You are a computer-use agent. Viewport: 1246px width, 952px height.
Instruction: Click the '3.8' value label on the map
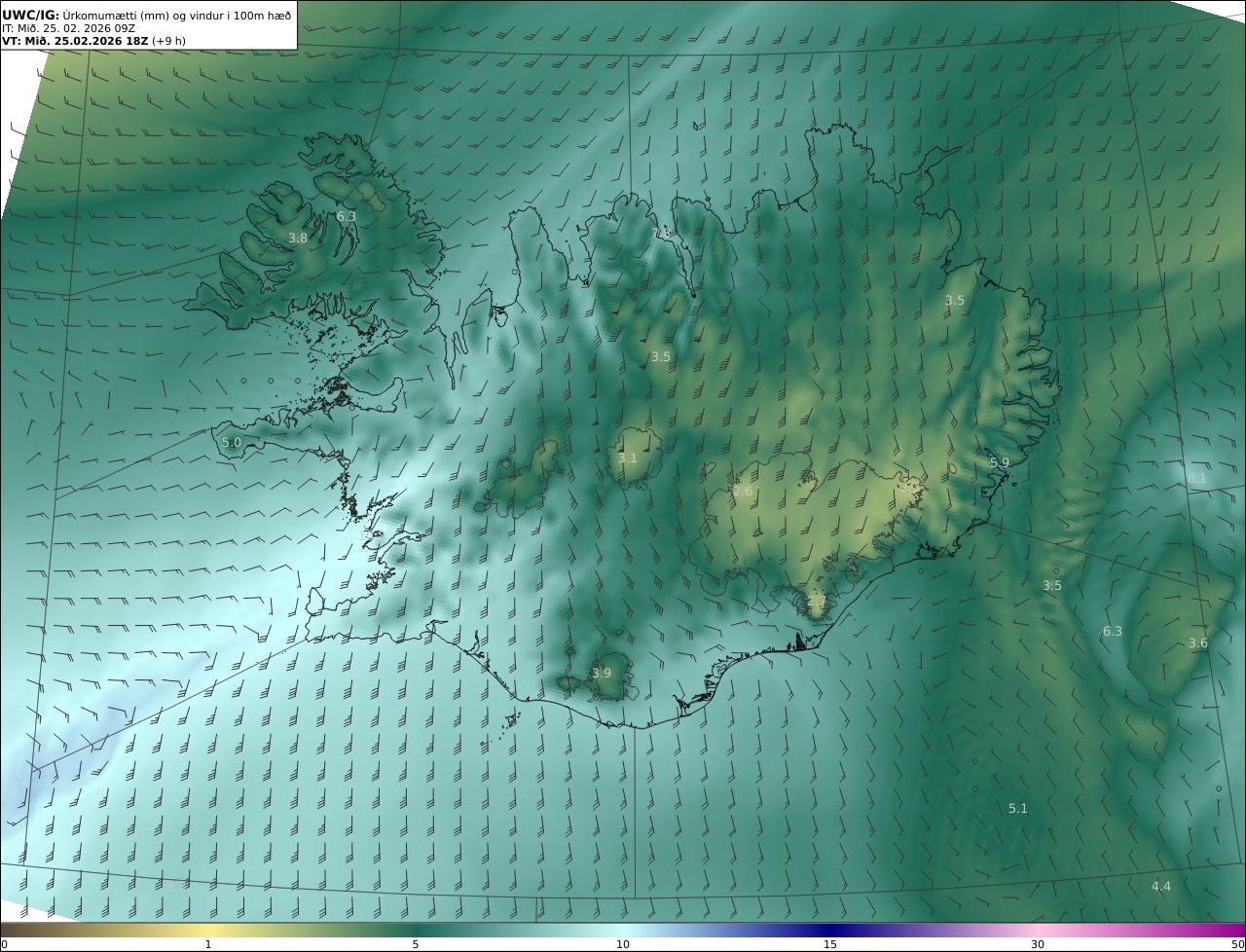click(298, 238)
